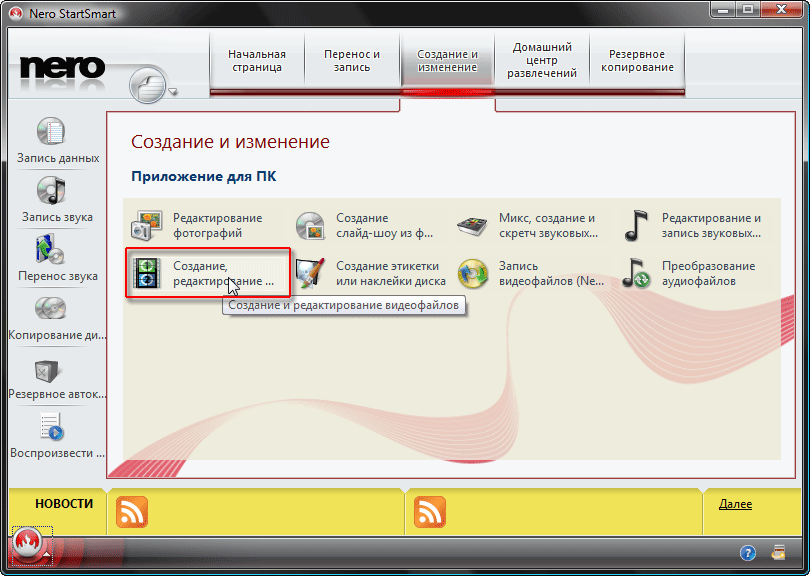Screen dimensions: 810x576
Task: Minimize the Nero StartSmart window
Action: pyautogui.click(x=723, y=10)
